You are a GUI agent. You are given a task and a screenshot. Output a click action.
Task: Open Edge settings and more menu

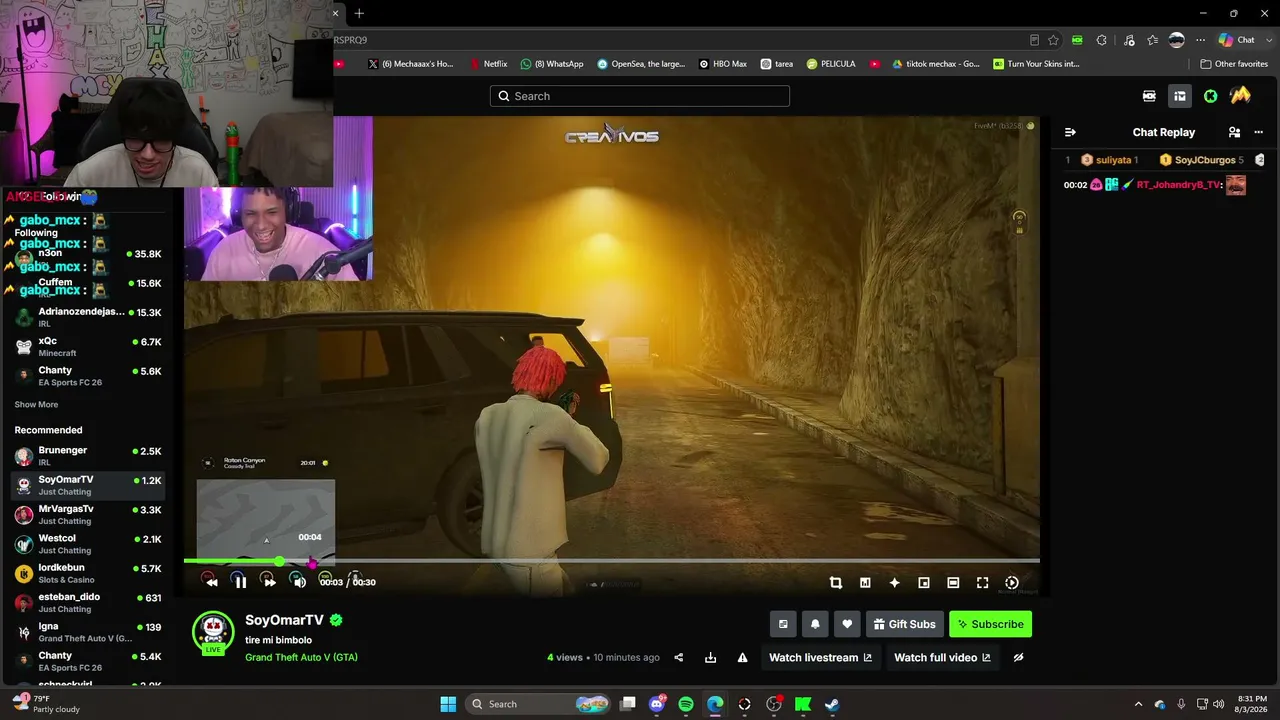[x=1202, y=40]
